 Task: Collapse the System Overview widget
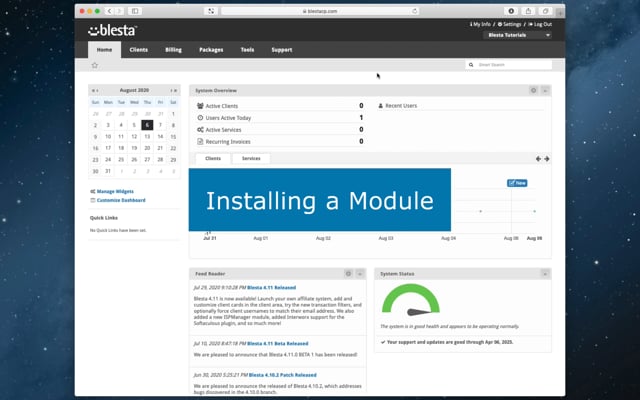(545, 90)
